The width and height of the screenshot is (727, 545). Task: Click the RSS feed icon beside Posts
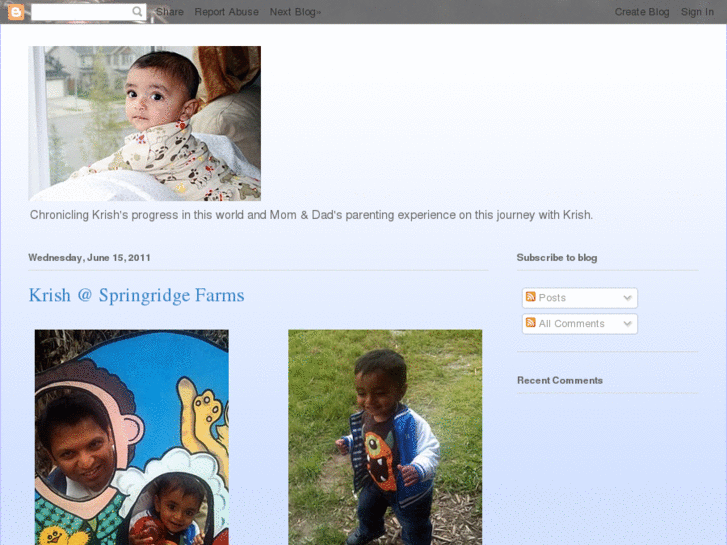[x=531, y=297]
